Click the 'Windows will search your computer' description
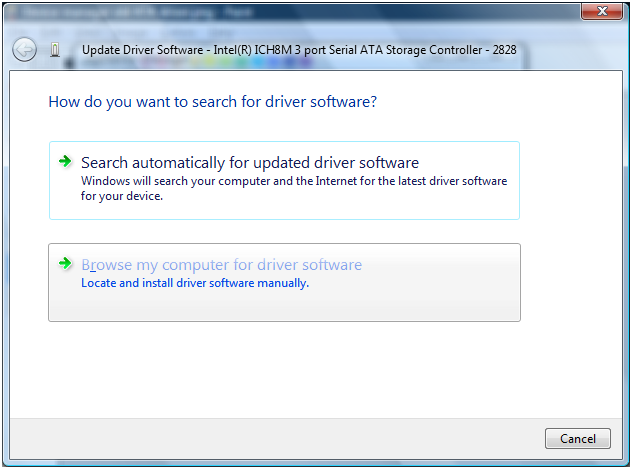The width and height of the screenshot is (632, 469). [293, 182]
